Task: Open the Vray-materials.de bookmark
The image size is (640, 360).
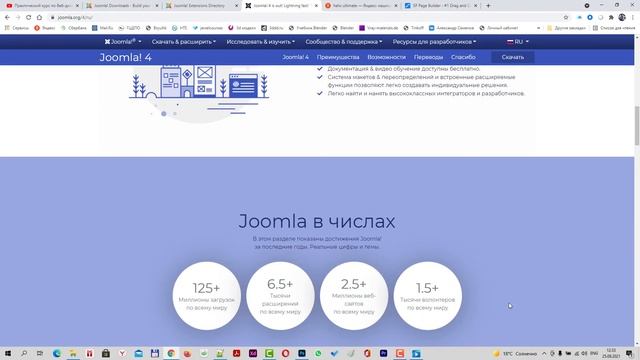Action: coord(378,28)
